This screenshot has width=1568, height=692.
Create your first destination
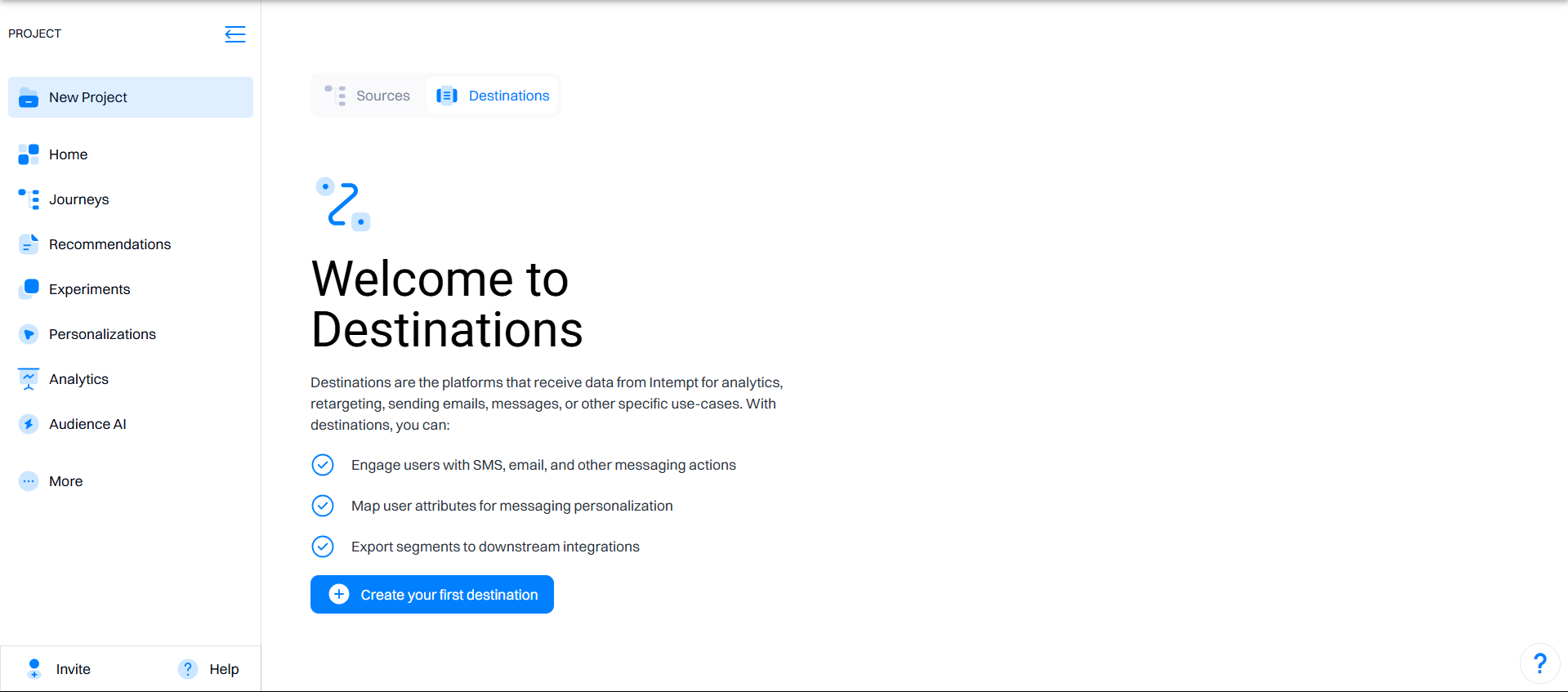click(432, 594)
